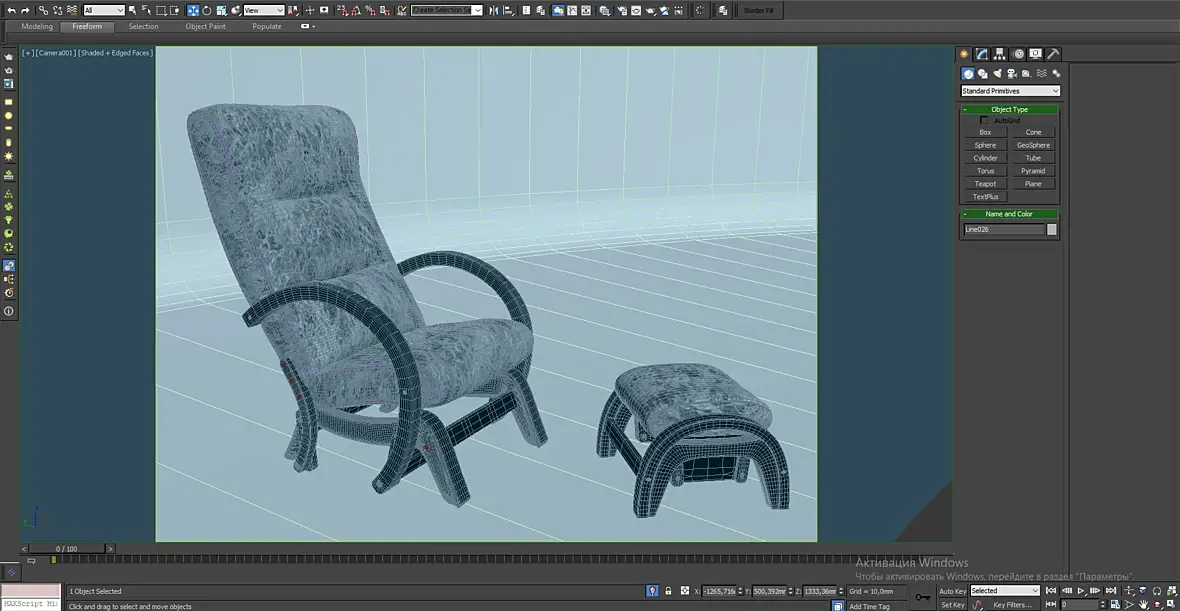Click the Undo arrow in the toolbar
This screenshot has width=1180, height=611.
click(x=10, y=10)
